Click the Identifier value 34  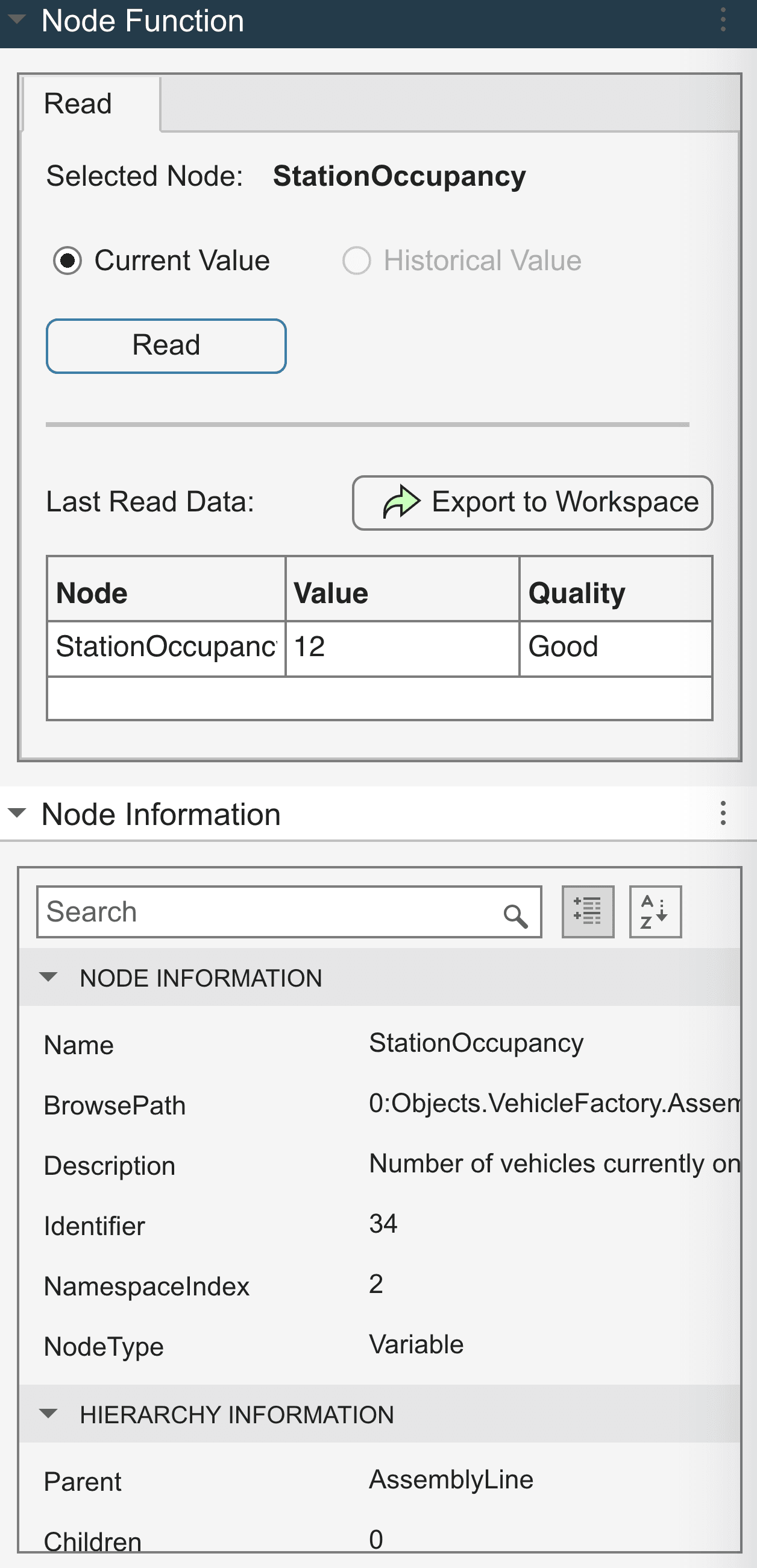383,1224
